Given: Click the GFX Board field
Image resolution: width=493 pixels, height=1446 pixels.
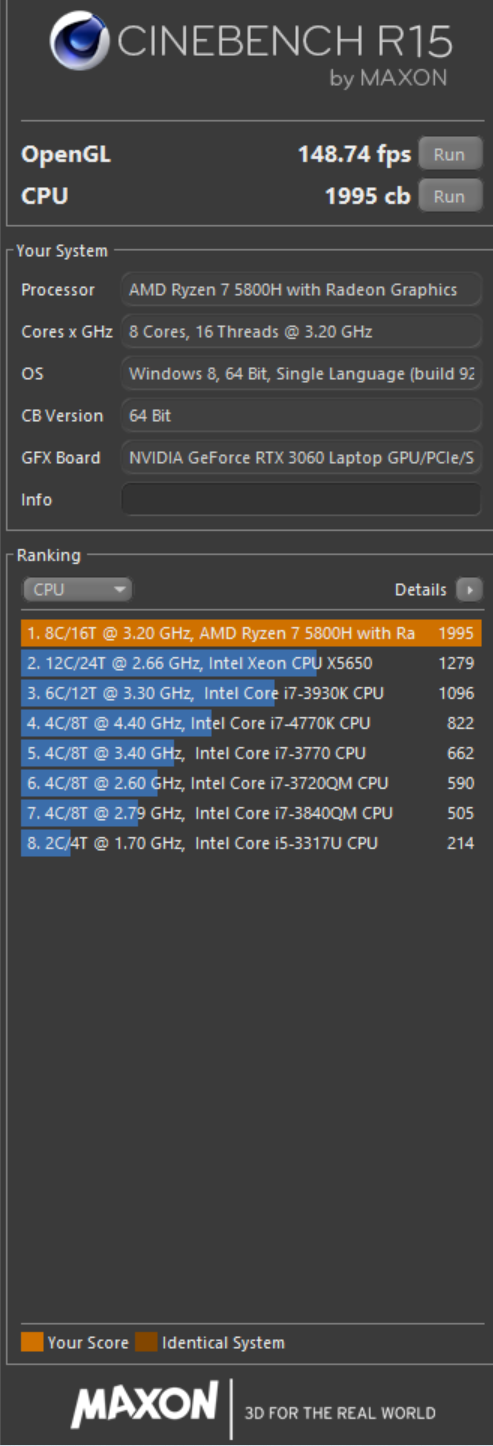Looking at the screenshot, I should click(301, 458).
